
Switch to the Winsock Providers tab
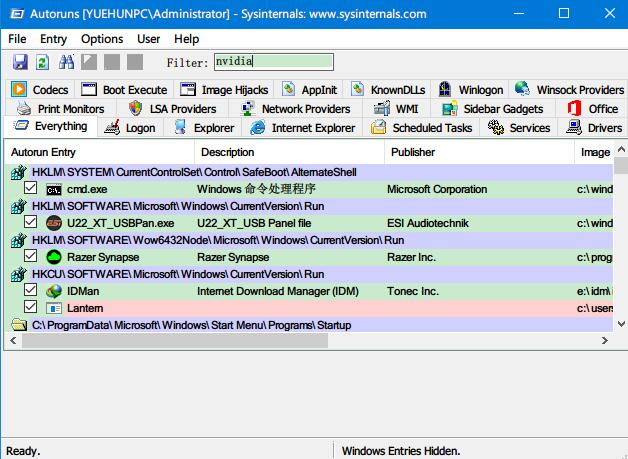570,89
